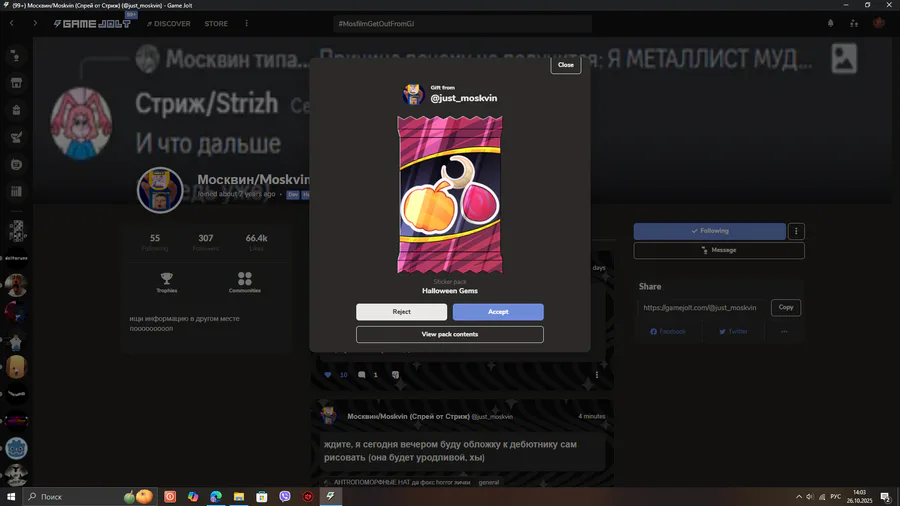Open chat icon in left sidebar

[x=16, y=56]
